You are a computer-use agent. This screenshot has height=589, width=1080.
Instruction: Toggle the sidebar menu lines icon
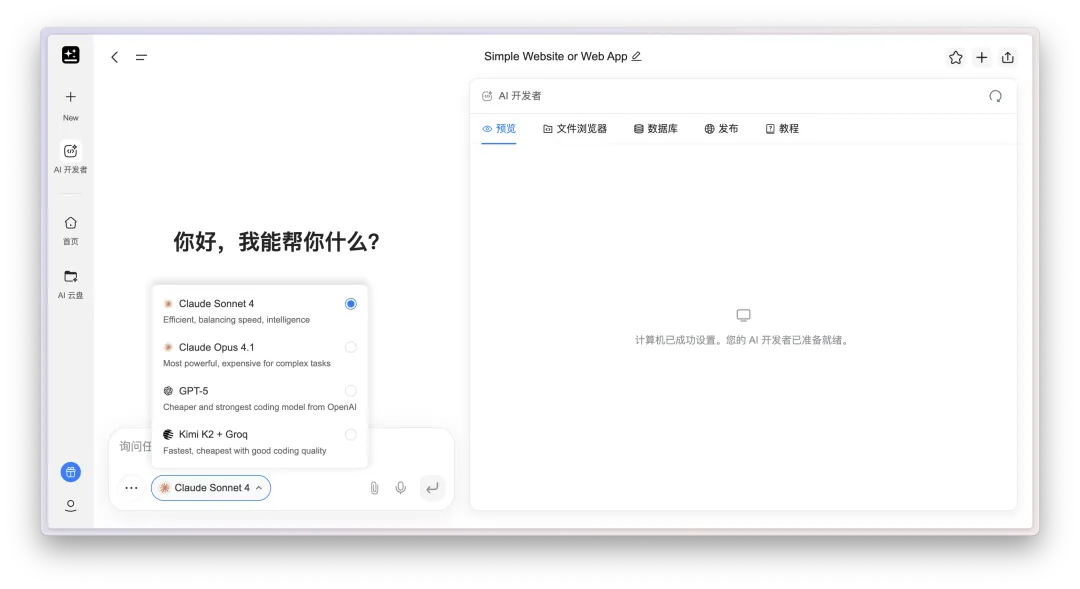tap(141, 57)
